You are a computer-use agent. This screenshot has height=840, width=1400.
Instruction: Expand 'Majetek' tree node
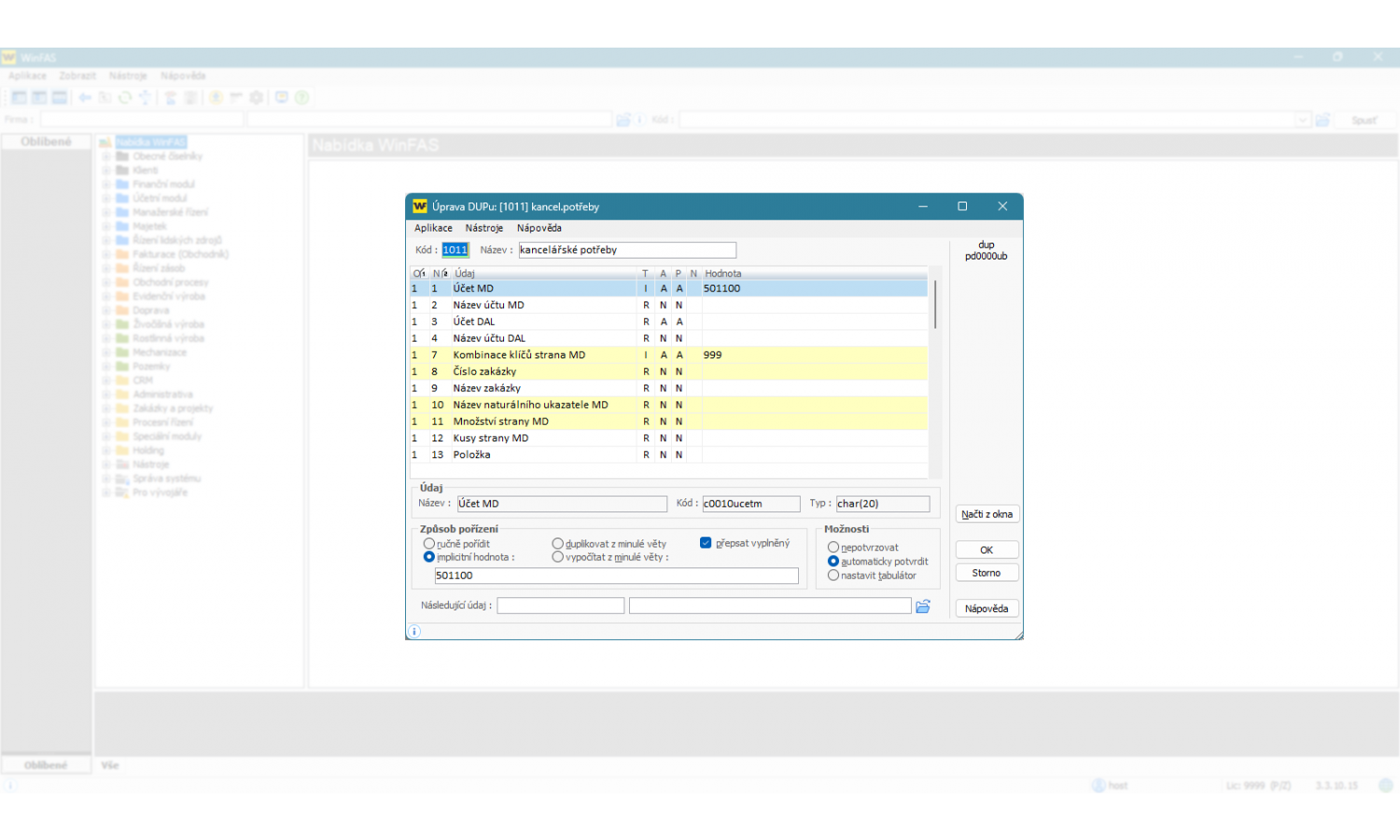click(x=106, y=227)
